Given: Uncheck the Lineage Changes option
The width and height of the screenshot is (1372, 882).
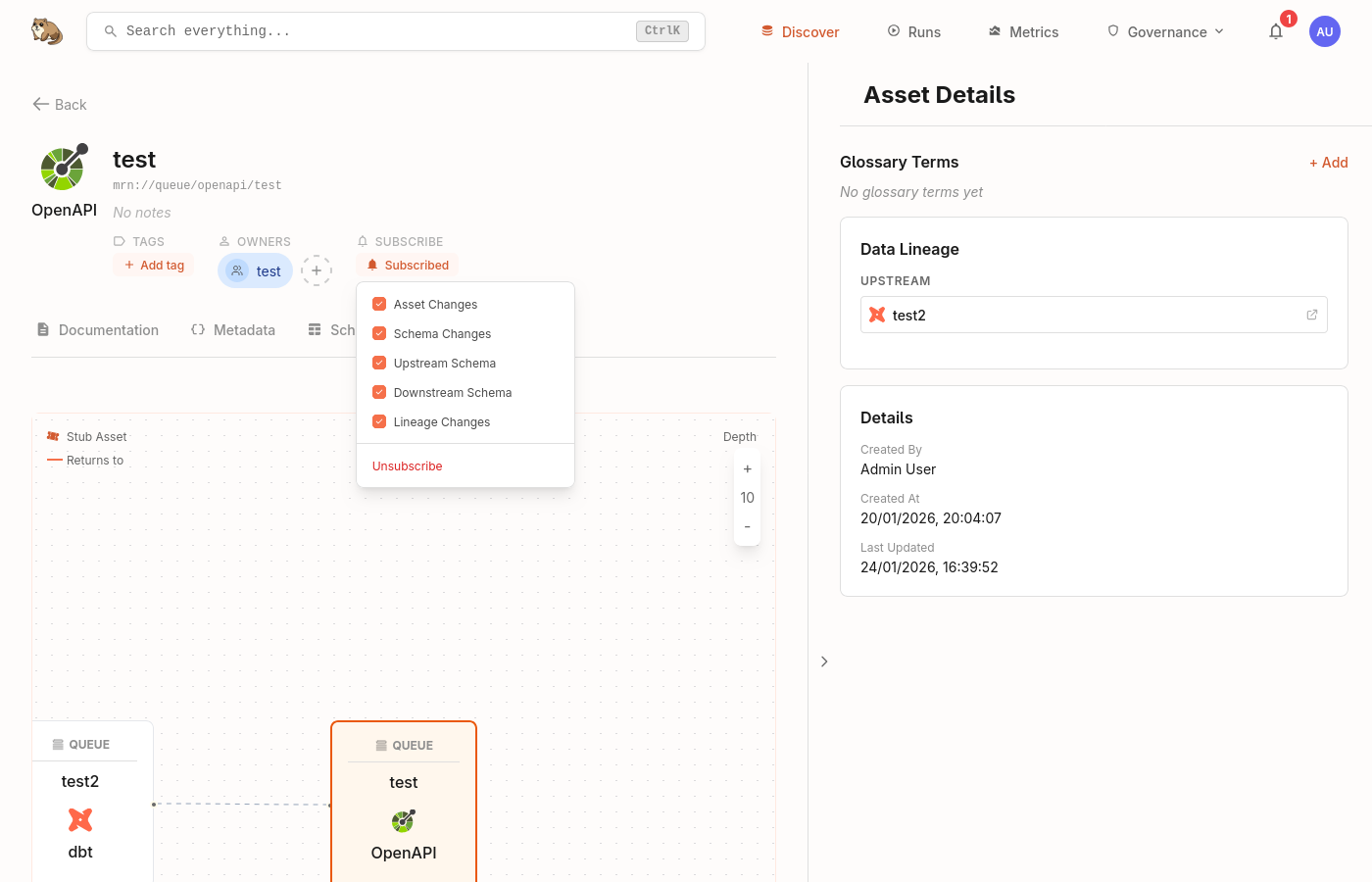Looking at the screenshot, I should click(x=378, y=421).
